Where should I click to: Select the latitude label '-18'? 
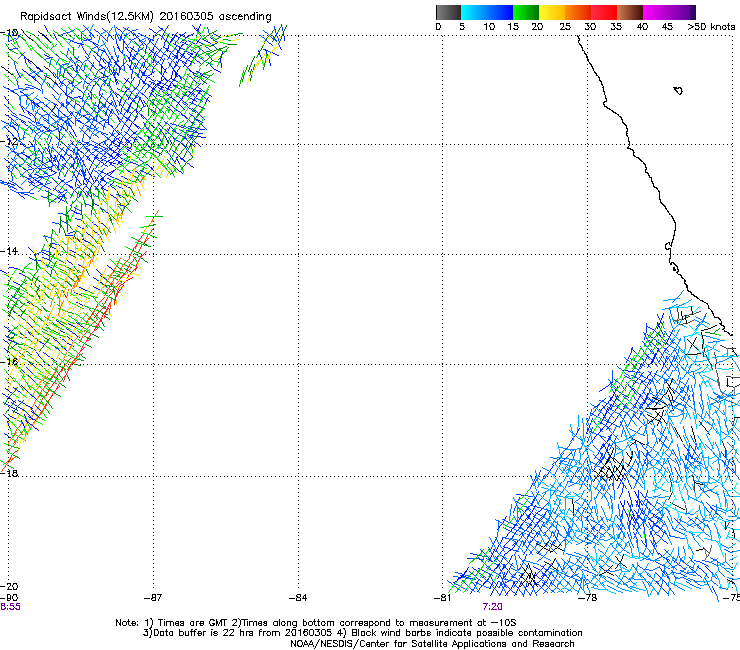10,473
